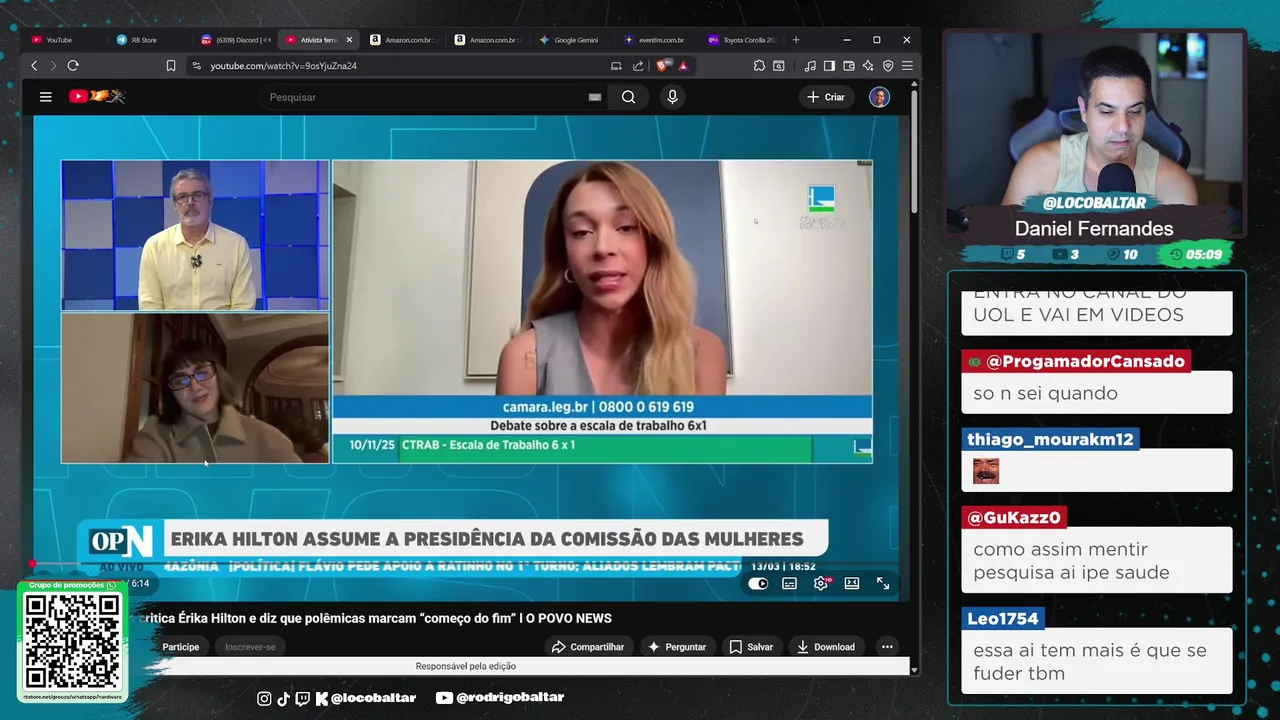
Task: Close the active Ativista tab
Action: tap(349, 40)
